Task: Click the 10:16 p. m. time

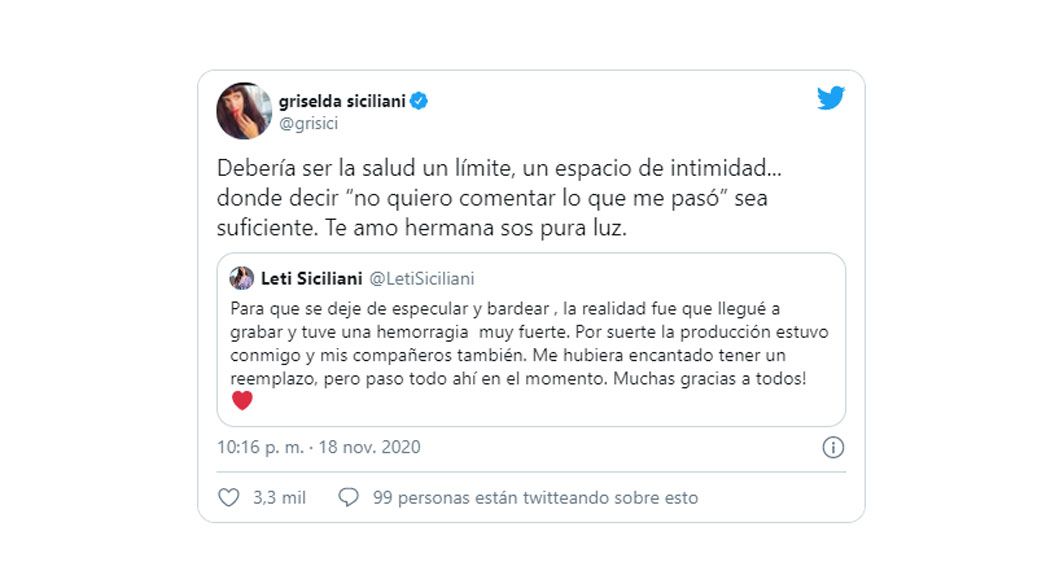Action: [260, 447]
